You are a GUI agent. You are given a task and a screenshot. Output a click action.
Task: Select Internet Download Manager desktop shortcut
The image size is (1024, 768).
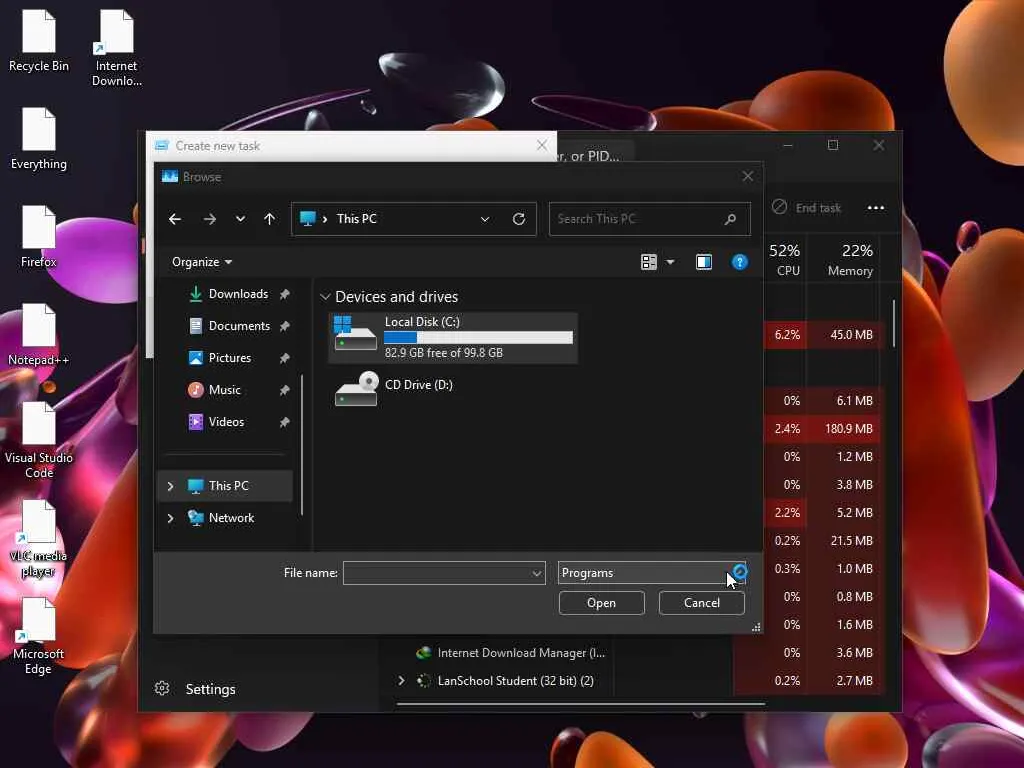click(x=116, y=48)
